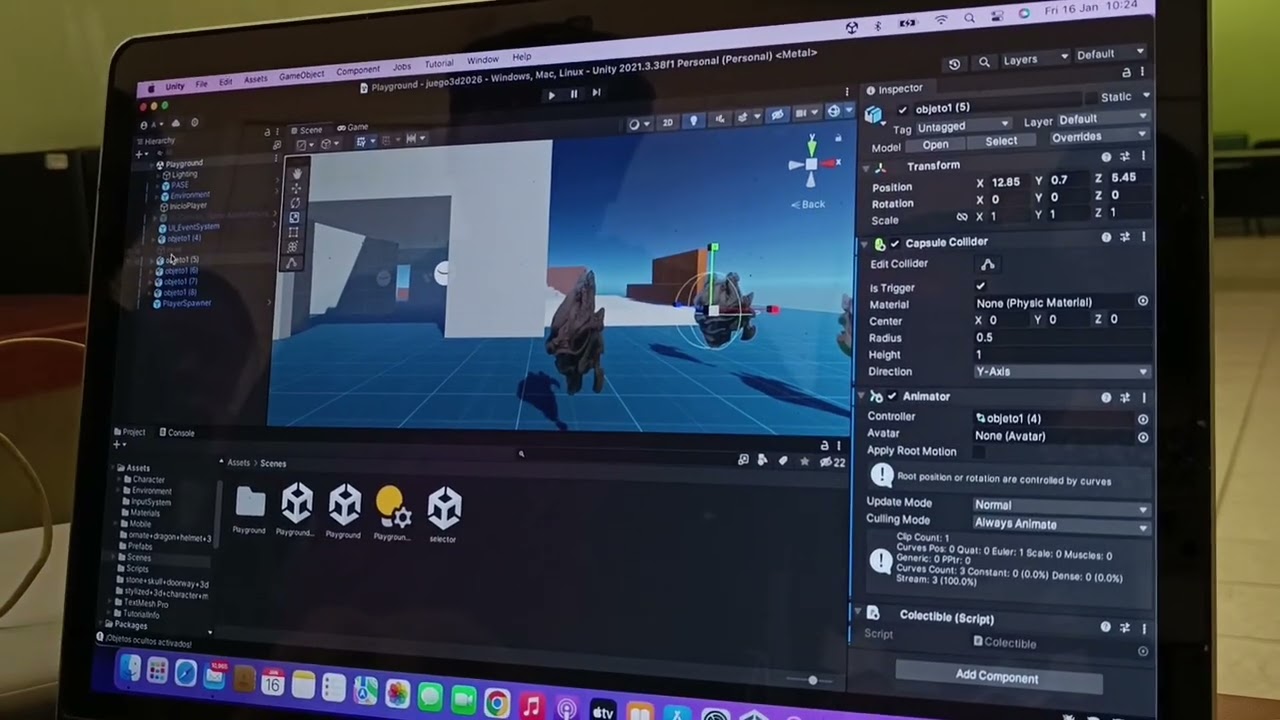Open the Undo History icon
This screenshot has width=1280, height=720.
tap(954, 63)
